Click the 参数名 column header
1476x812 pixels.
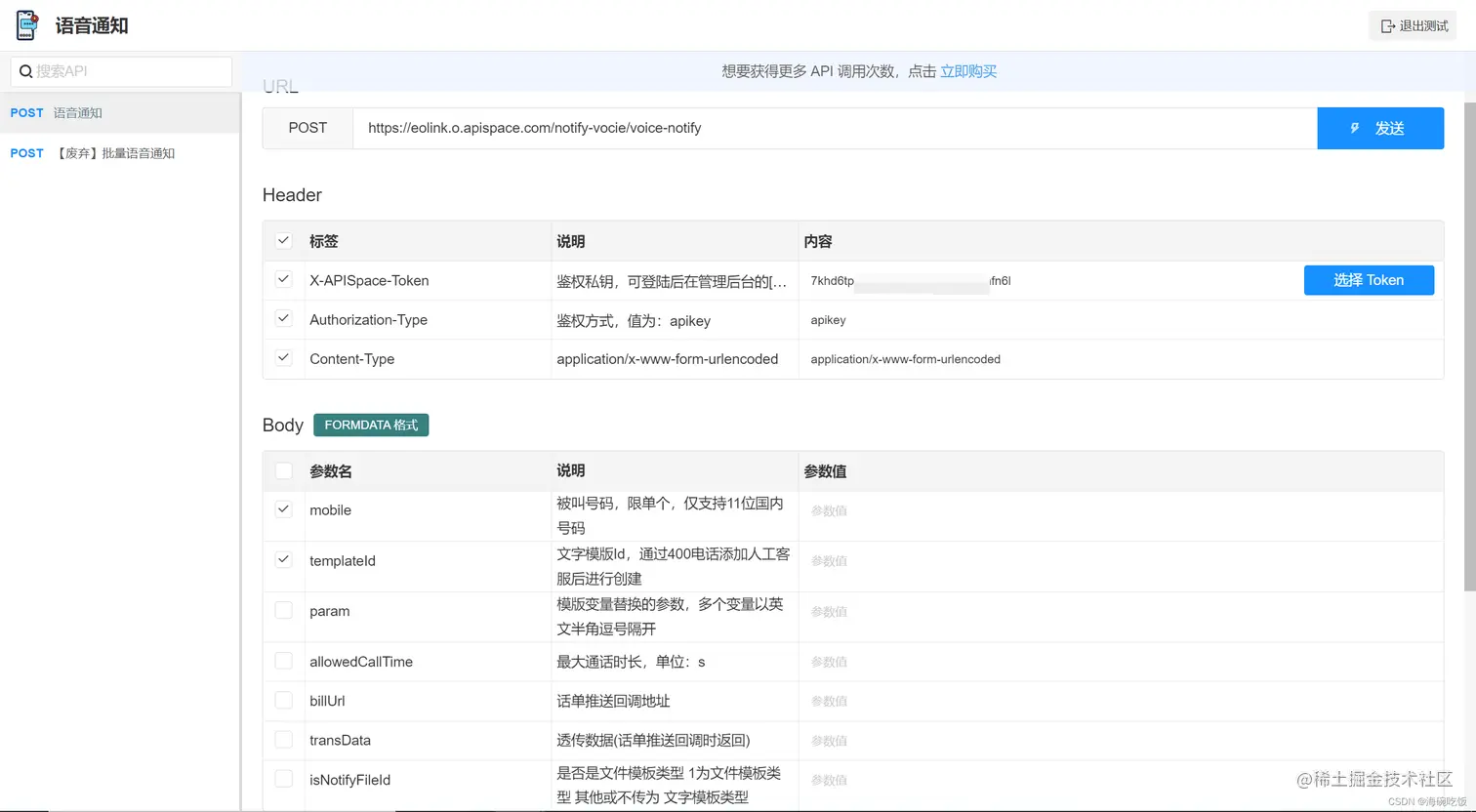[331, 471]
